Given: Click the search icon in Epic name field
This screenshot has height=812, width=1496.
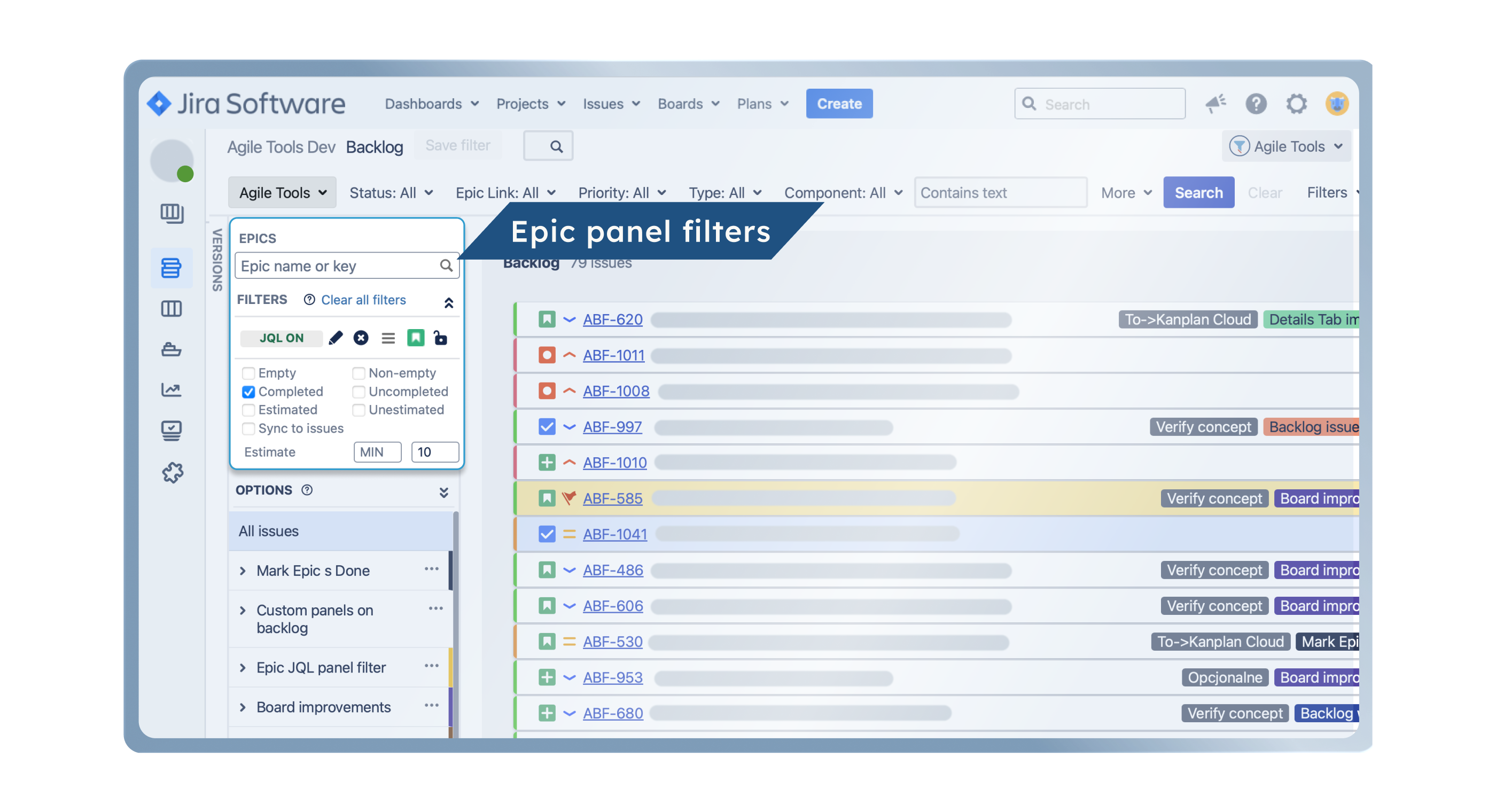Looking at the screenshot, I should tap(446, 266).
